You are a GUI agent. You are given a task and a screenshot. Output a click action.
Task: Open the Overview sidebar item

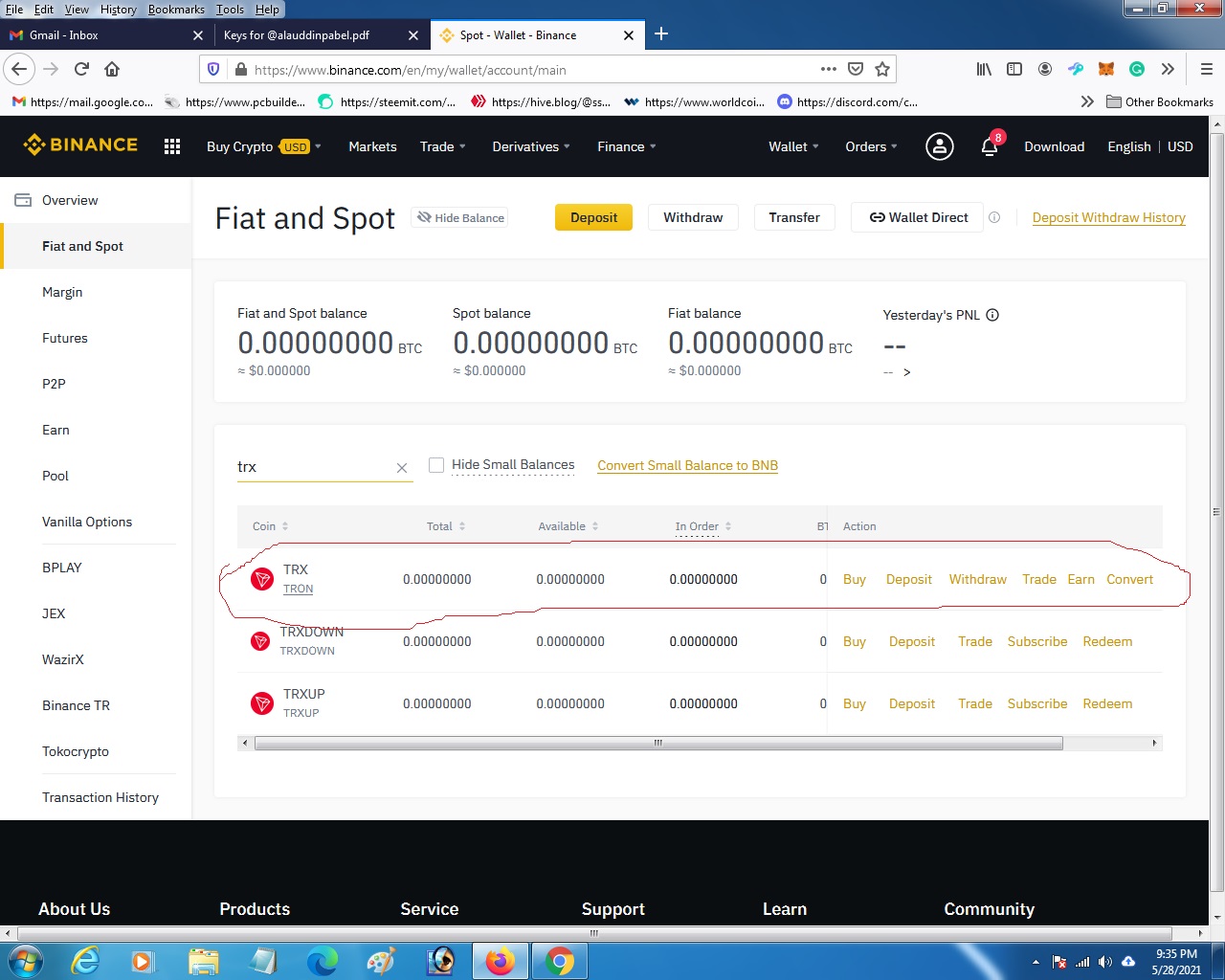tap(70, 200)
